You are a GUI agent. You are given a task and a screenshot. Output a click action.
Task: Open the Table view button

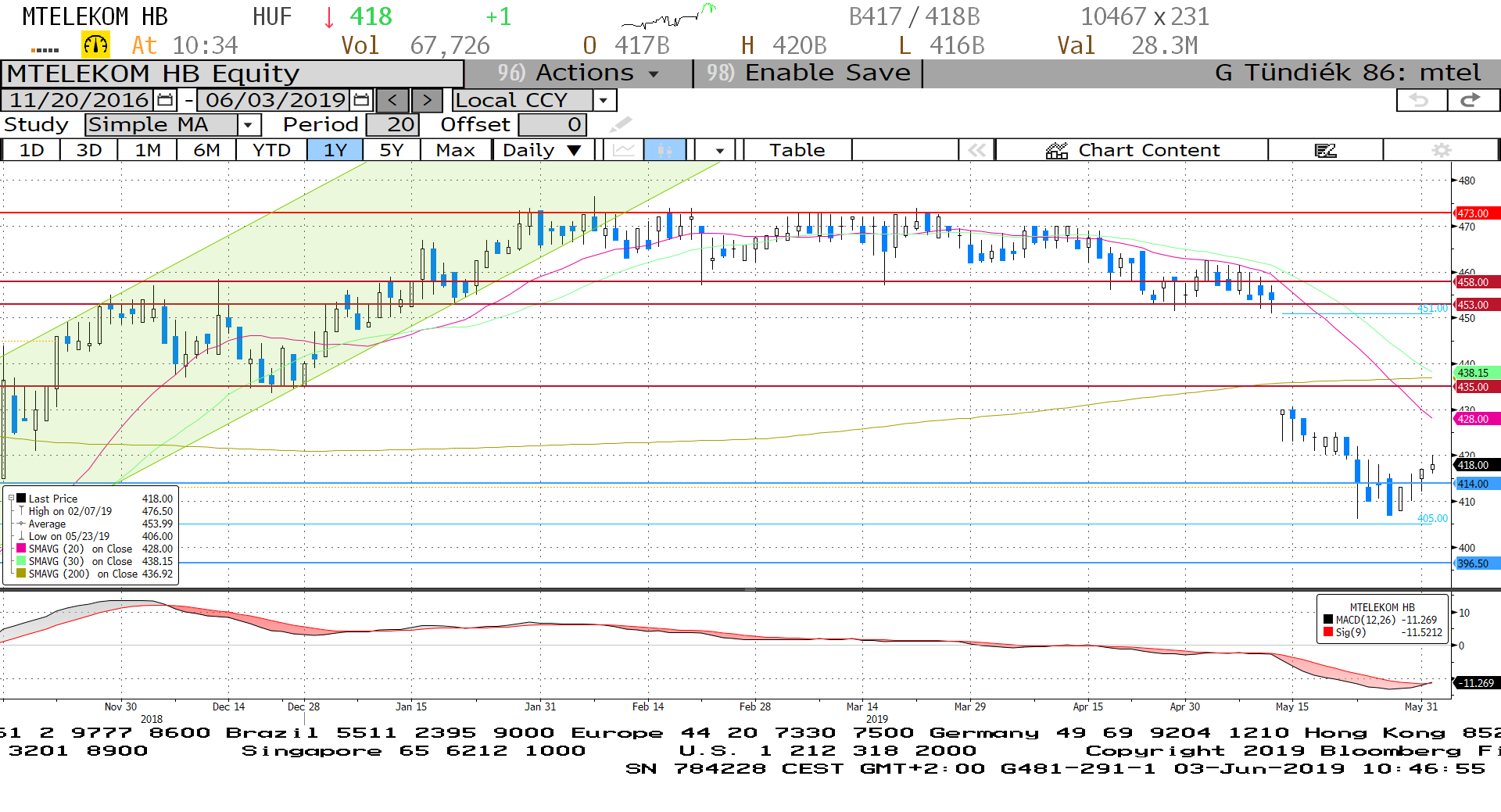coord(797,150)
